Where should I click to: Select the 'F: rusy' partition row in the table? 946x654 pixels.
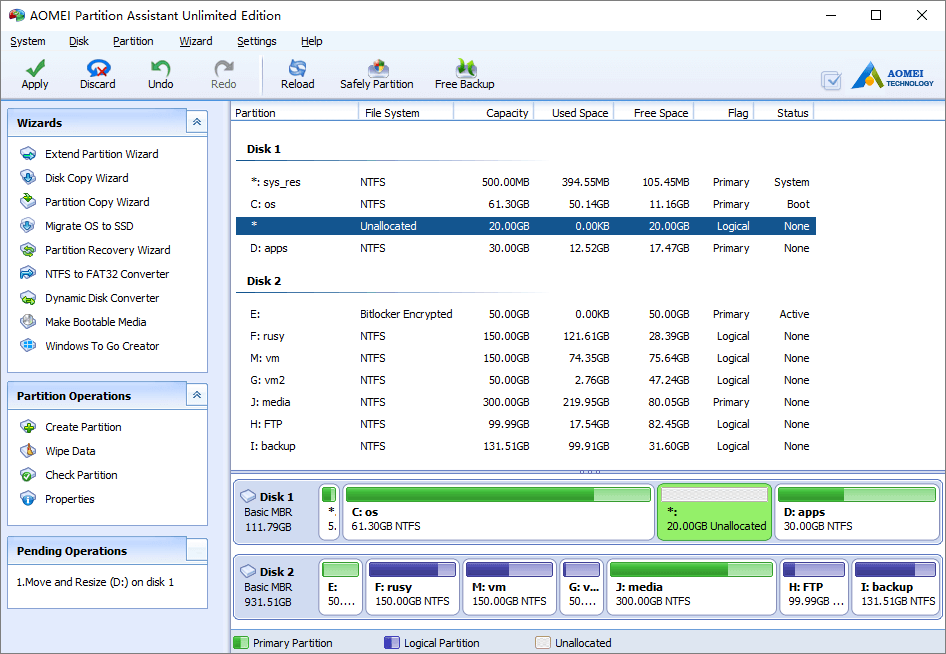point(525,336)
